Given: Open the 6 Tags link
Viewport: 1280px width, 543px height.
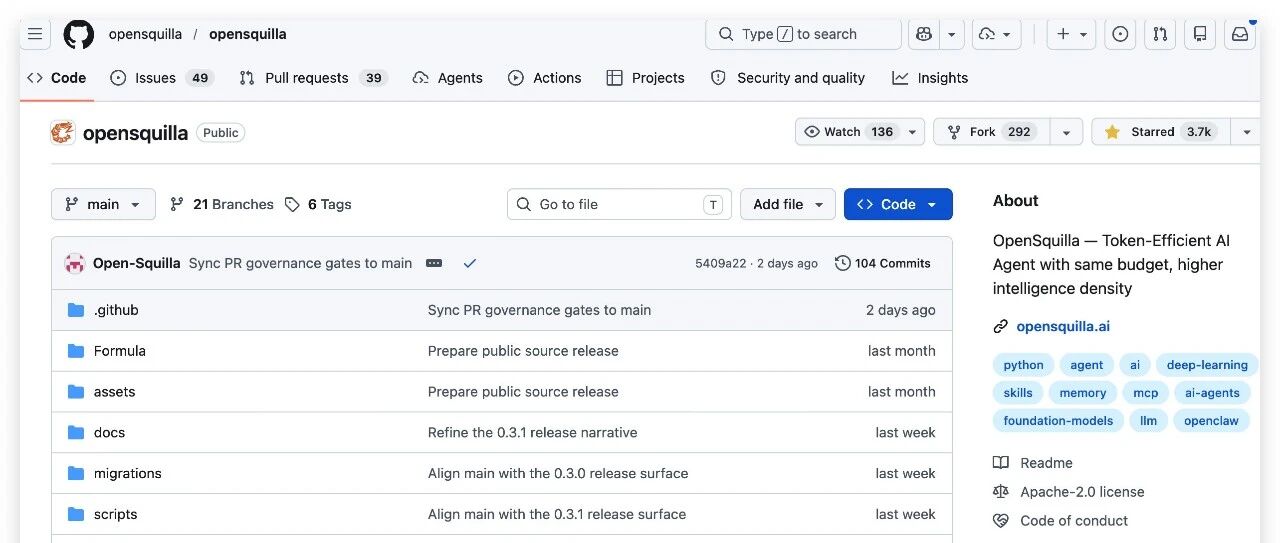Looking at the screenshot, I should click(x=318, y=204).
